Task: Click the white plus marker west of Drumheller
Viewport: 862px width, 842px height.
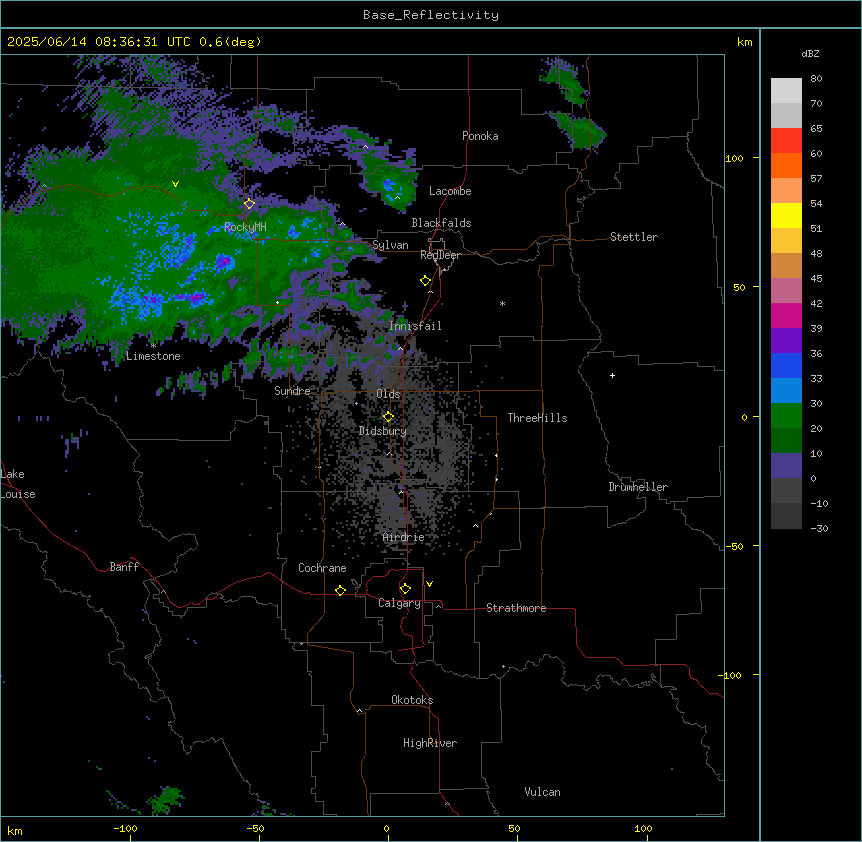Action: coord(612,375)
